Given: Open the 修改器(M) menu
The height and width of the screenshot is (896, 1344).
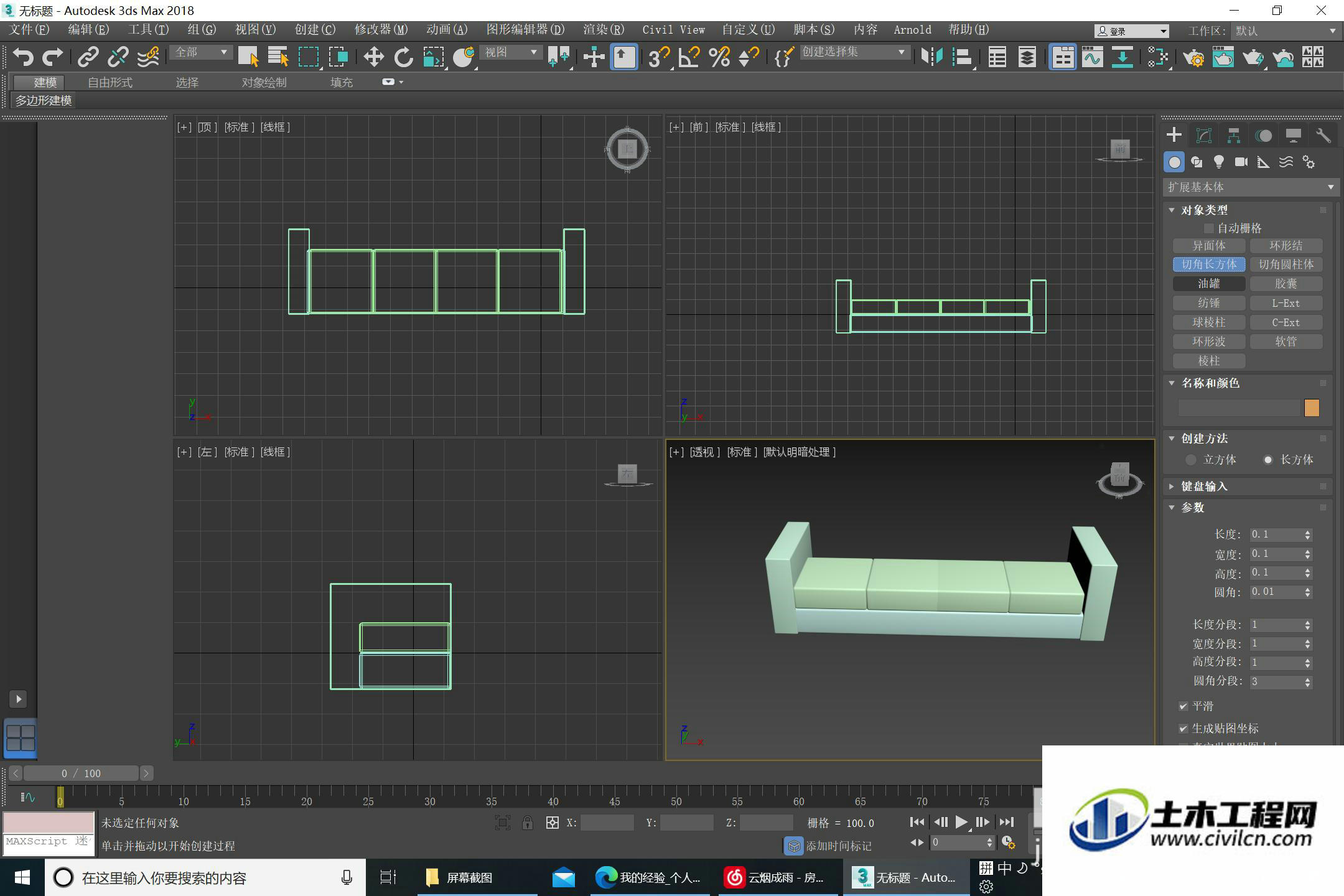Looking at the screenshot, I should coord(381,29).
